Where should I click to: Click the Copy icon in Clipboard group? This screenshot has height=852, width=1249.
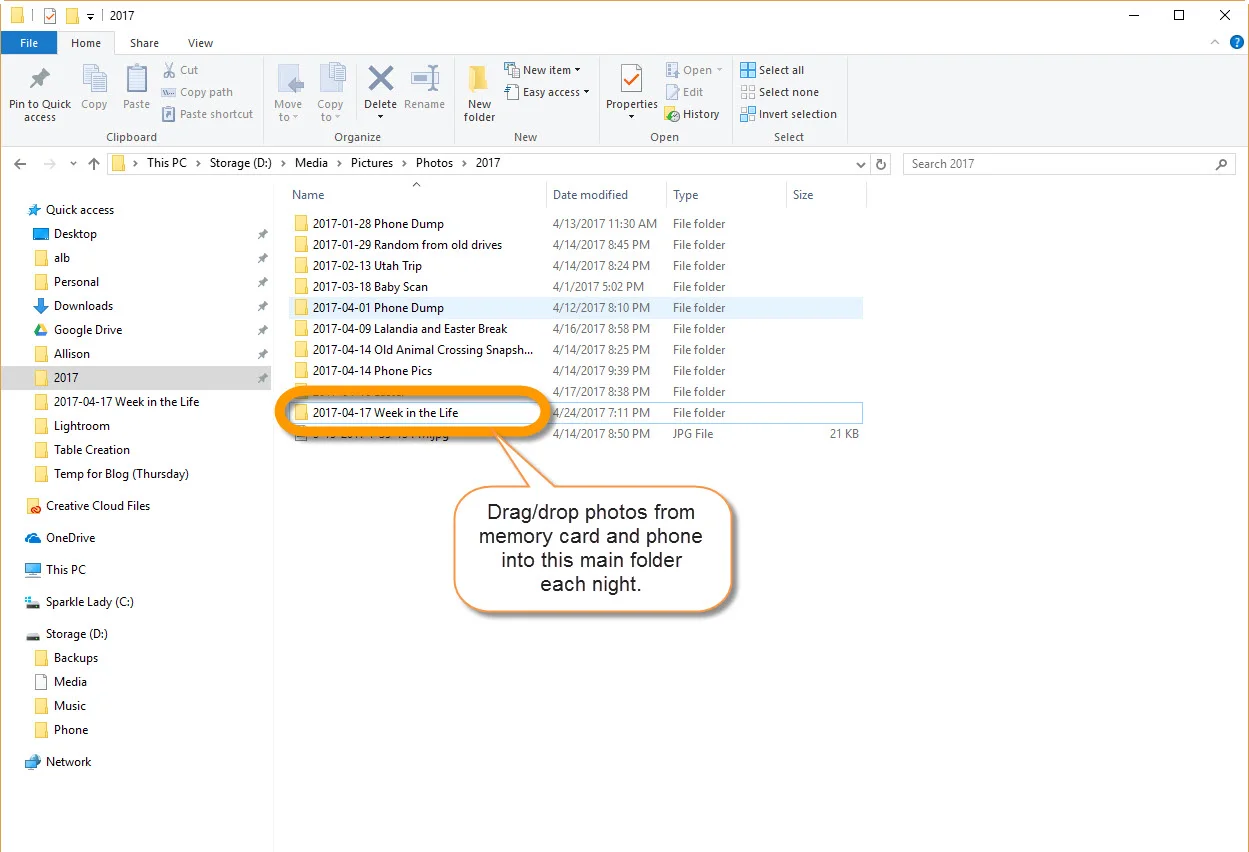(x=94, y=80)
